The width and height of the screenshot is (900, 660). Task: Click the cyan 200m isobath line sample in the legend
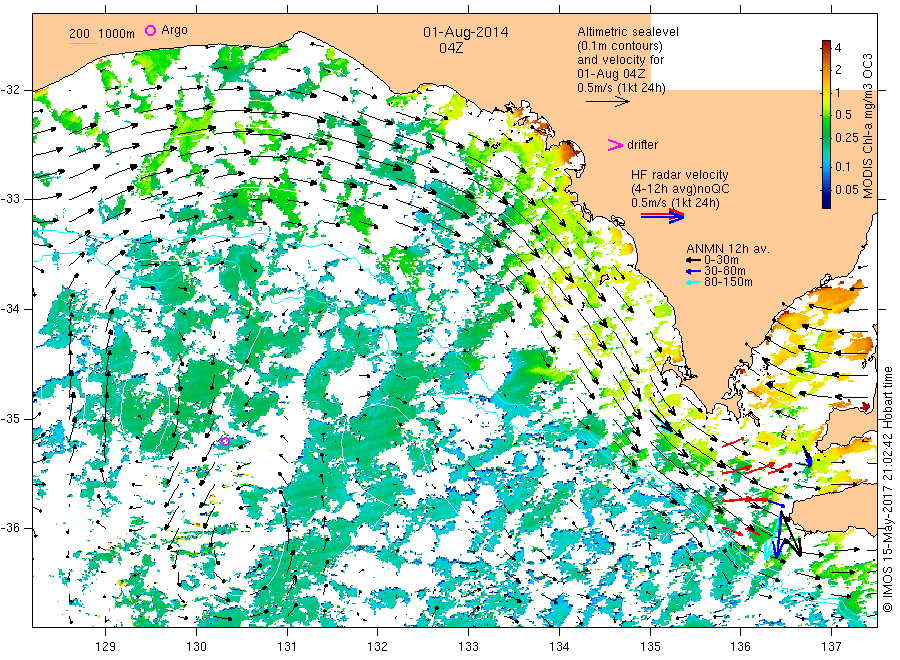coord(83,42)
